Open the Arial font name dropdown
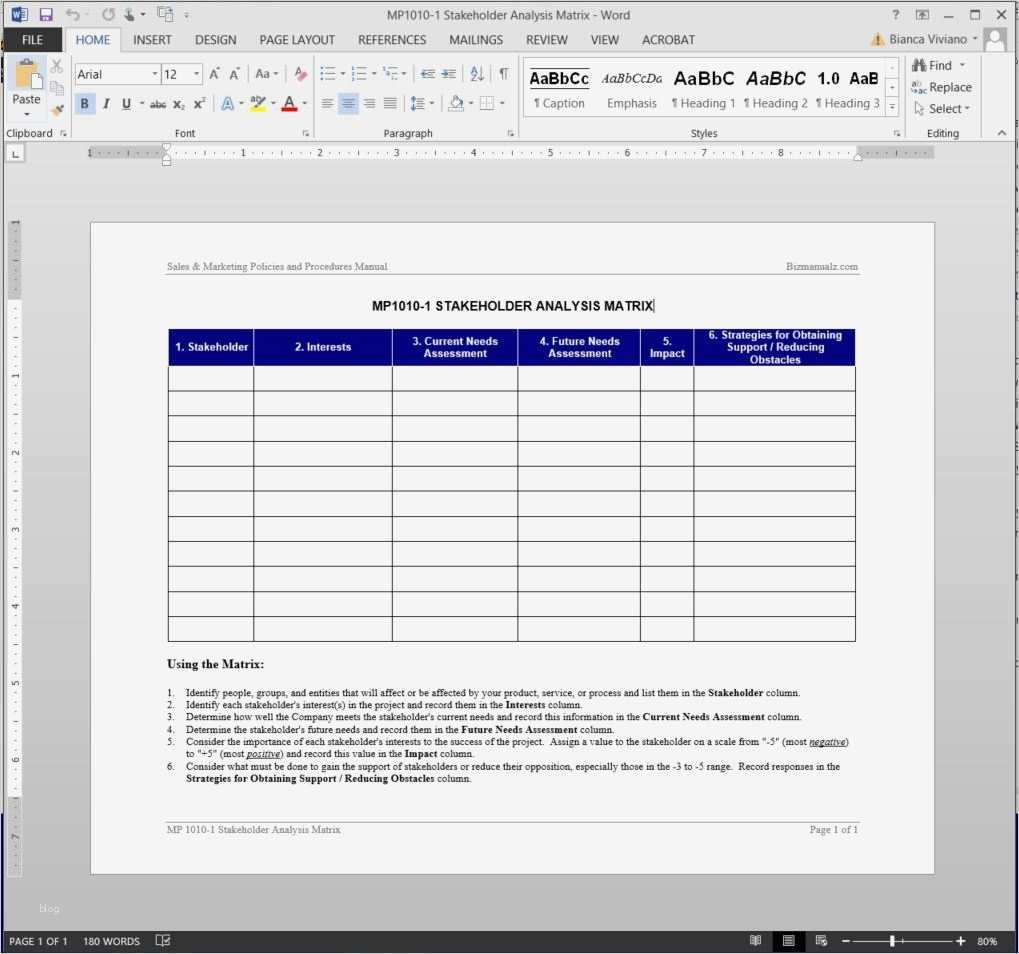1019x954 pixels. coord(155,74)
